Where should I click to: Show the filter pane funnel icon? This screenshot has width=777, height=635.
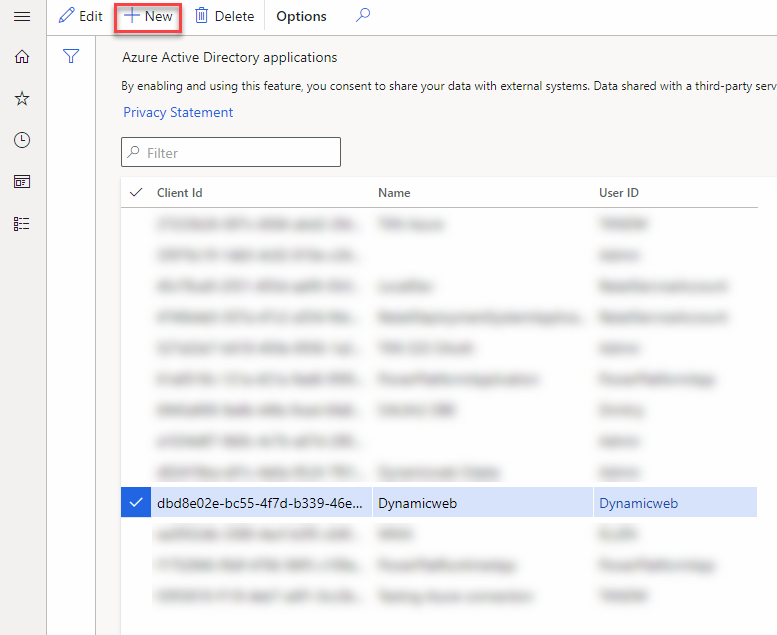(71, 57)
